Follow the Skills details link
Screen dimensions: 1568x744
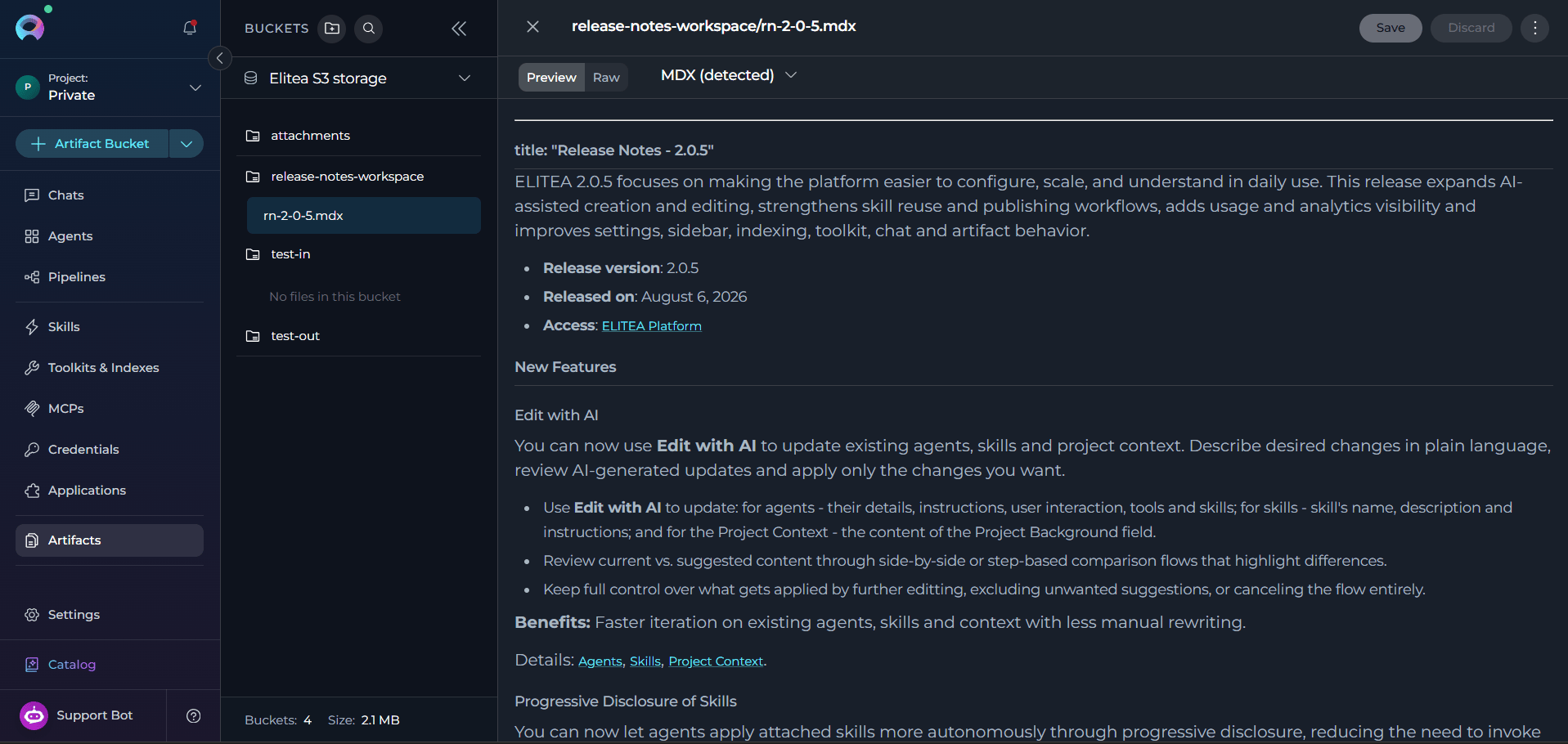click(645, 661)
